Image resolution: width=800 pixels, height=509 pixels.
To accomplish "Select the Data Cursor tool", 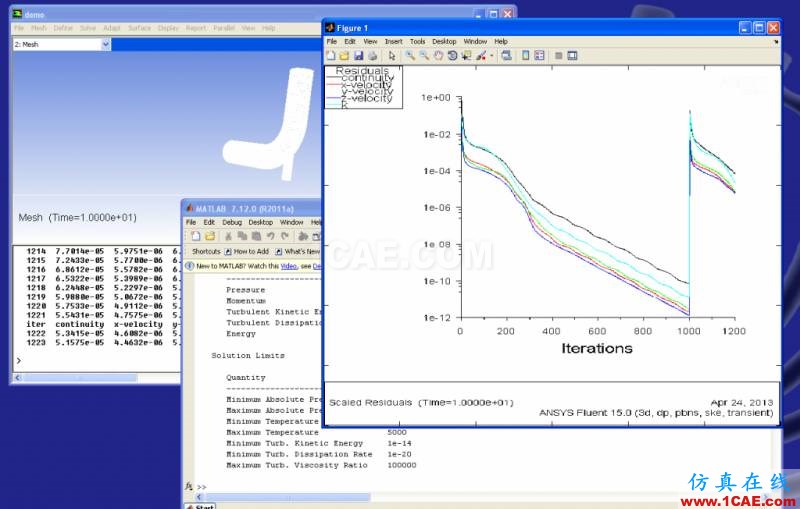I will click(x=466, y=56).
